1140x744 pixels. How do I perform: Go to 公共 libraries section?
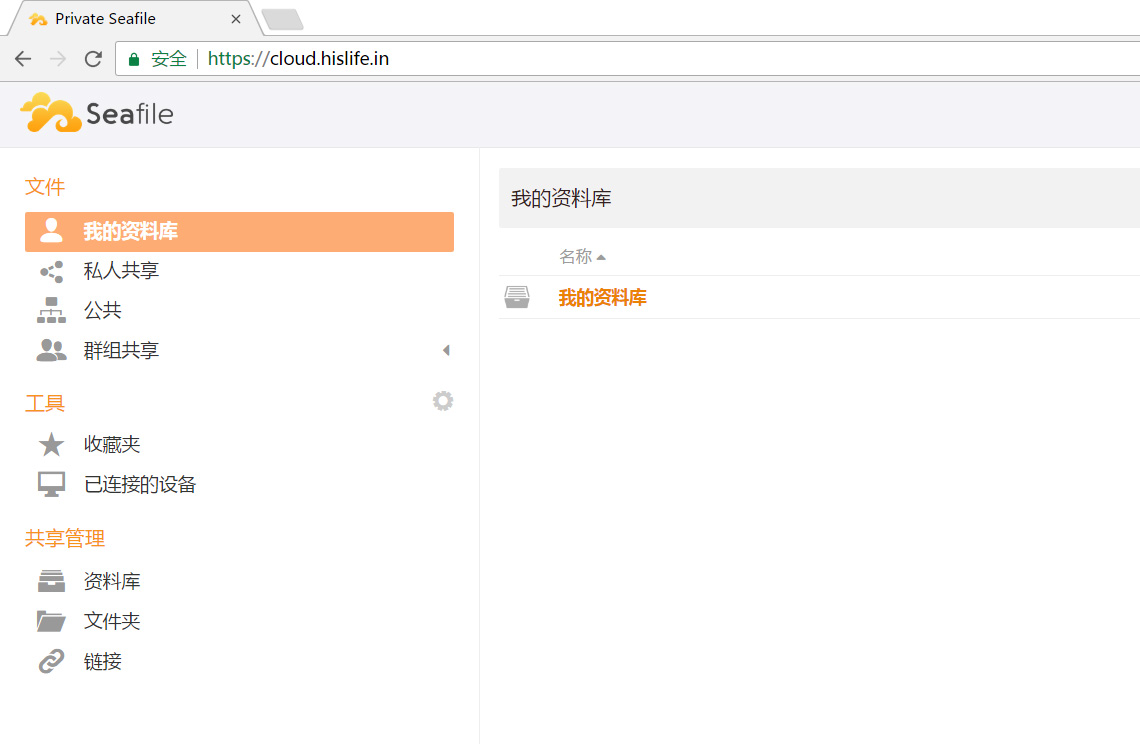pos(103,311)
